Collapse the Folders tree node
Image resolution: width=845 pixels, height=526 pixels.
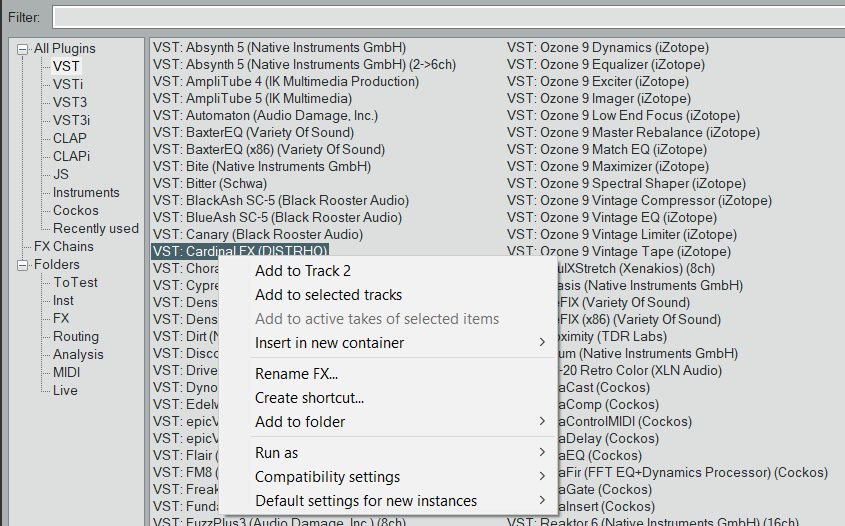point(22,265)
